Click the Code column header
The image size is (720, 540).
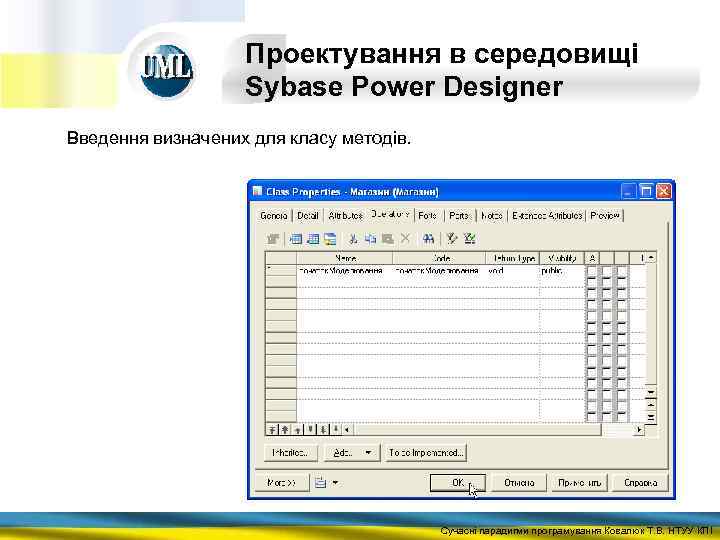pos(439,259)
